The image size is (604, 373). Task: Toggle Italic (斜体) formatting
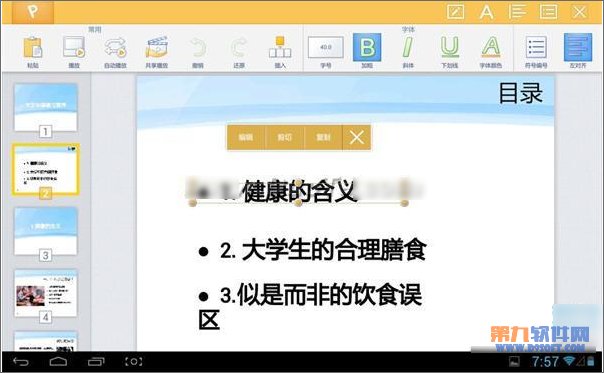tap(408, 47)
